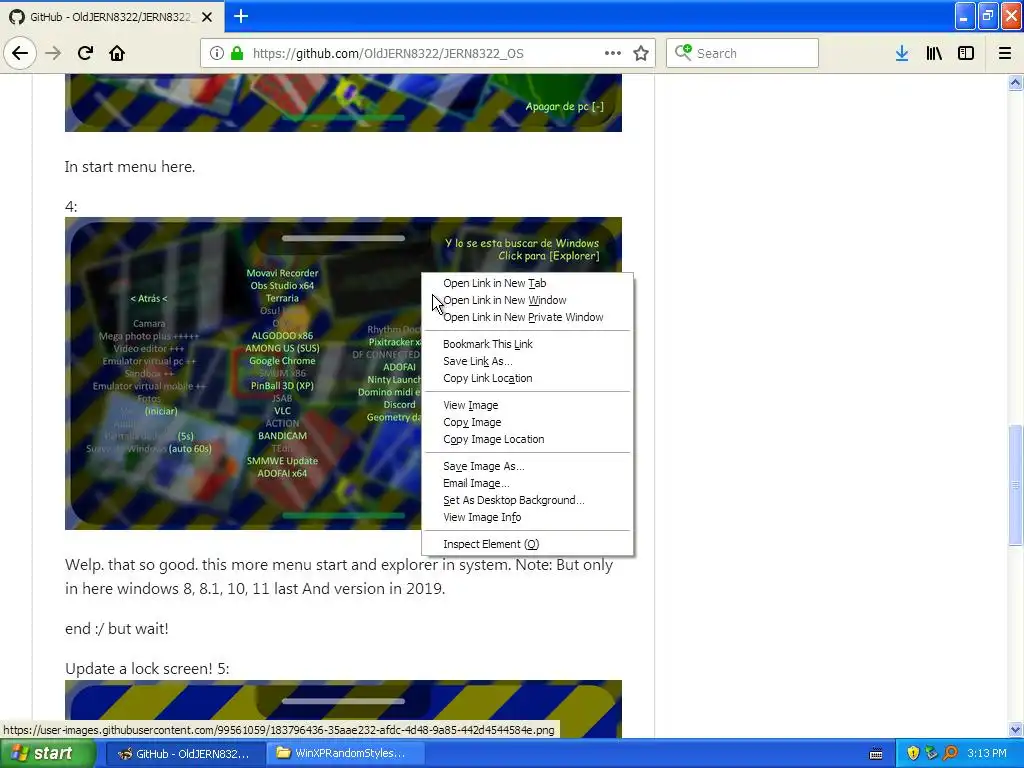Choose Open Link in New Private Window
Viewport: 1024px width, 768px height.
tap(528, 317)
